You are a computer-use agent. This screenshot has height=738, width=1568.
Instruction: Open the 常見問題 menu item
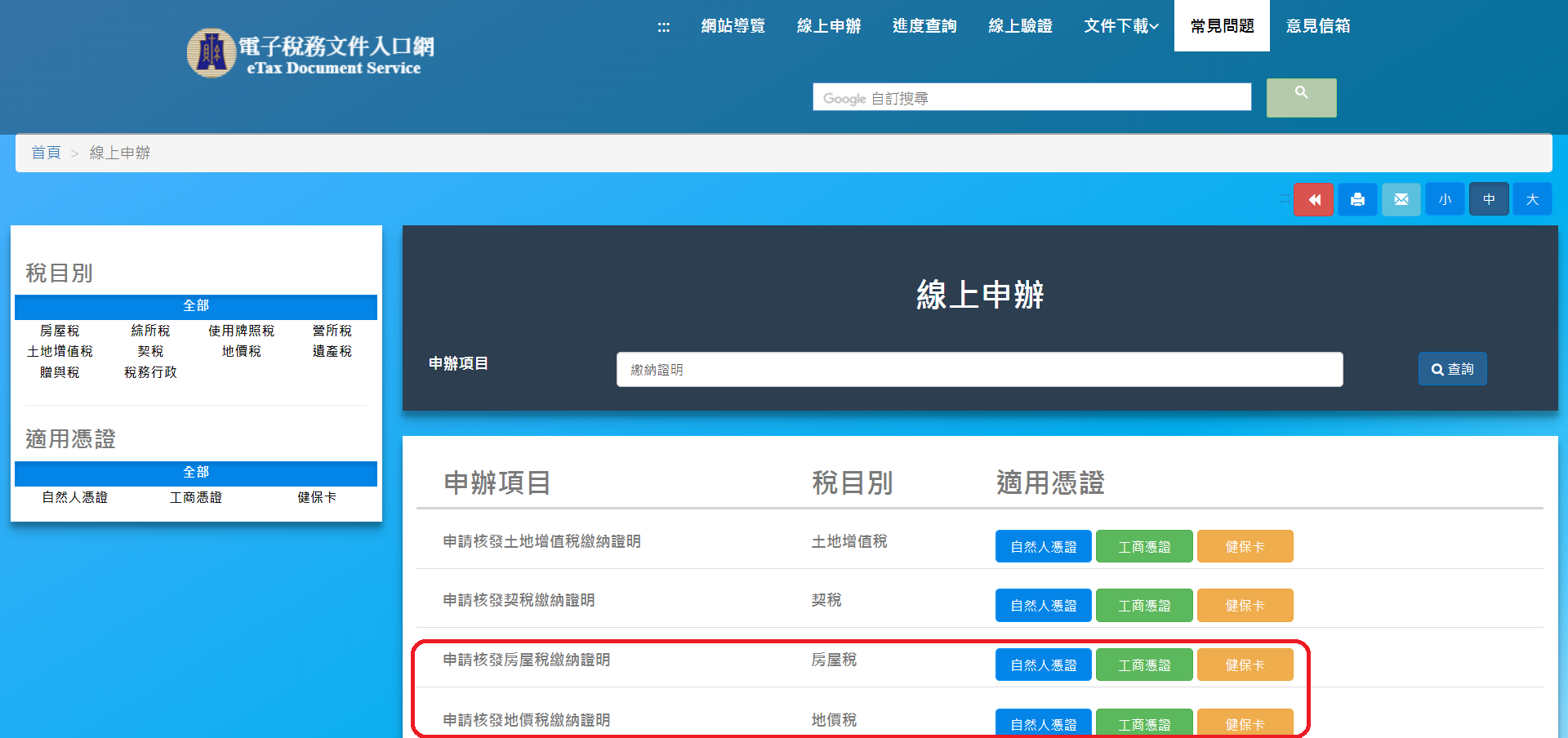1222,26
